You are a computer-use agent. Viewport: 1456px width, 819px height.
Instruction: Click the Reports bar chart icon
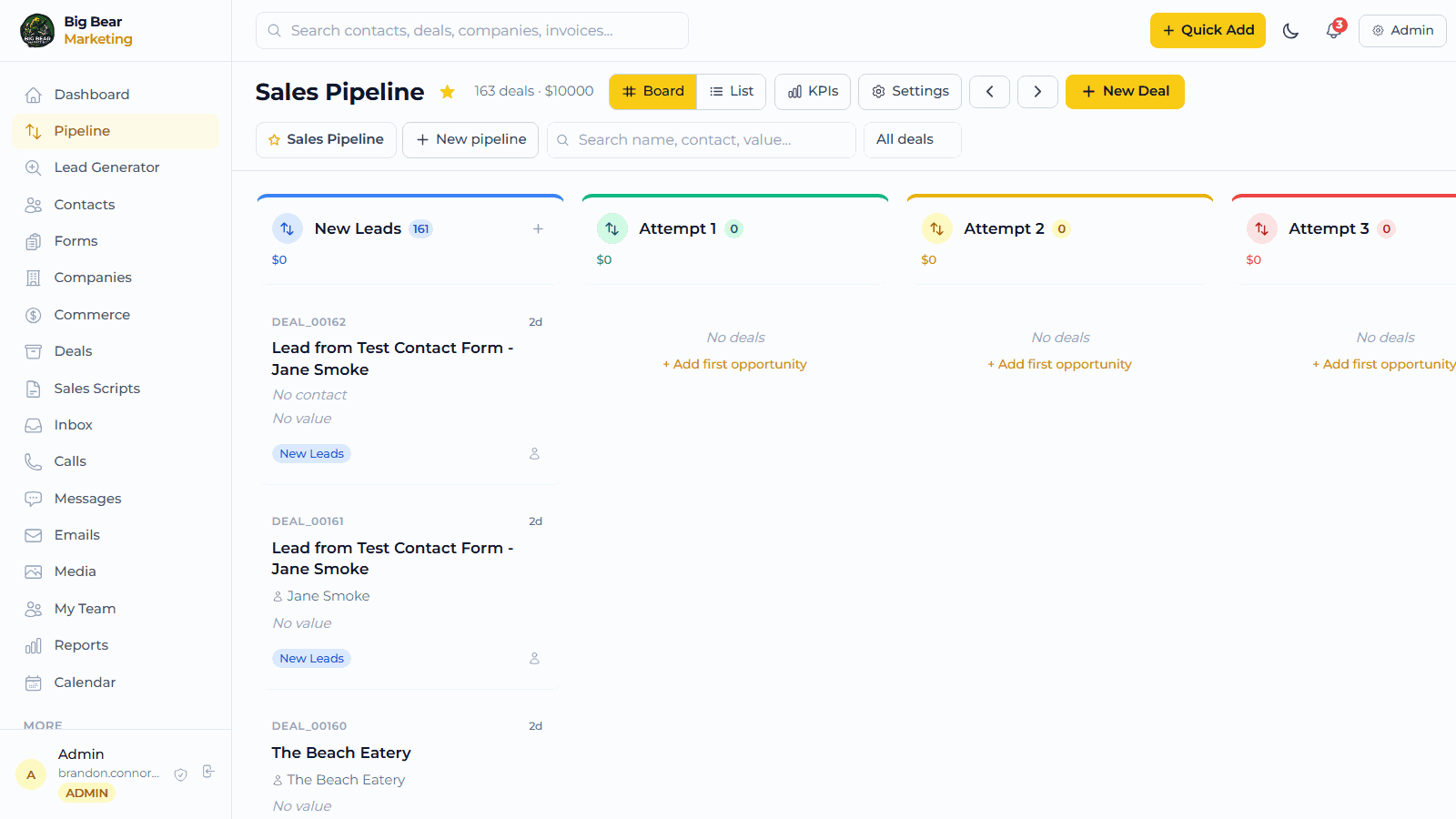[34, 645]
